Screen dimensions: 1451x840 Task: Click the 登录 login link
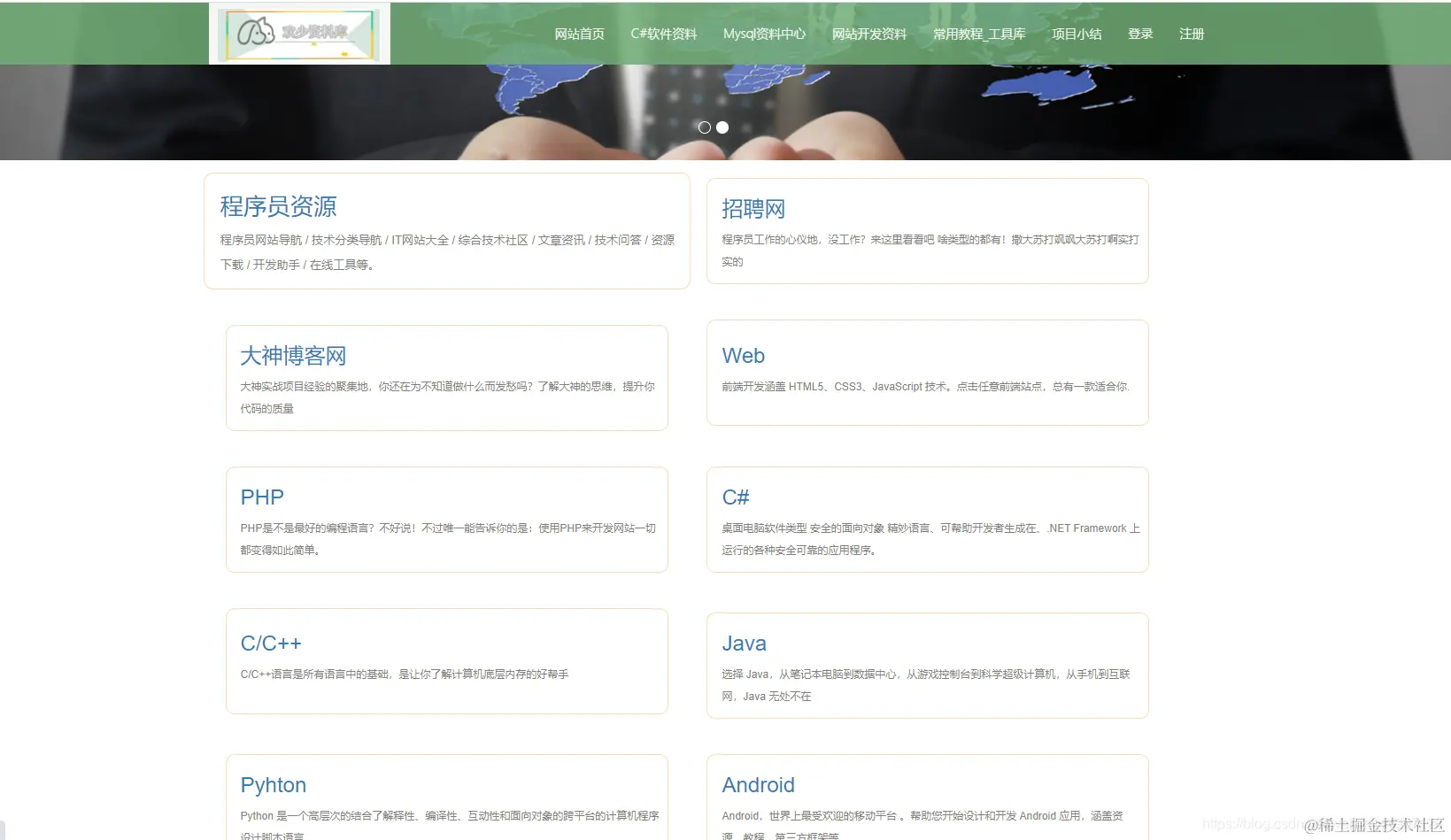tap(1140, 34)
